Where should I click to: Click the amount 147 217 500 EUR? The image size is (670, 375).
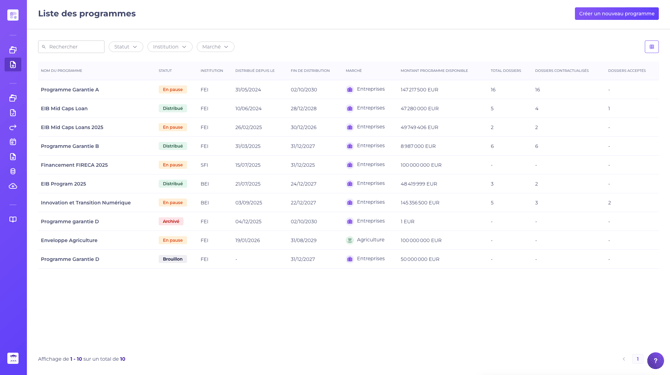click(x=419, y=90)
